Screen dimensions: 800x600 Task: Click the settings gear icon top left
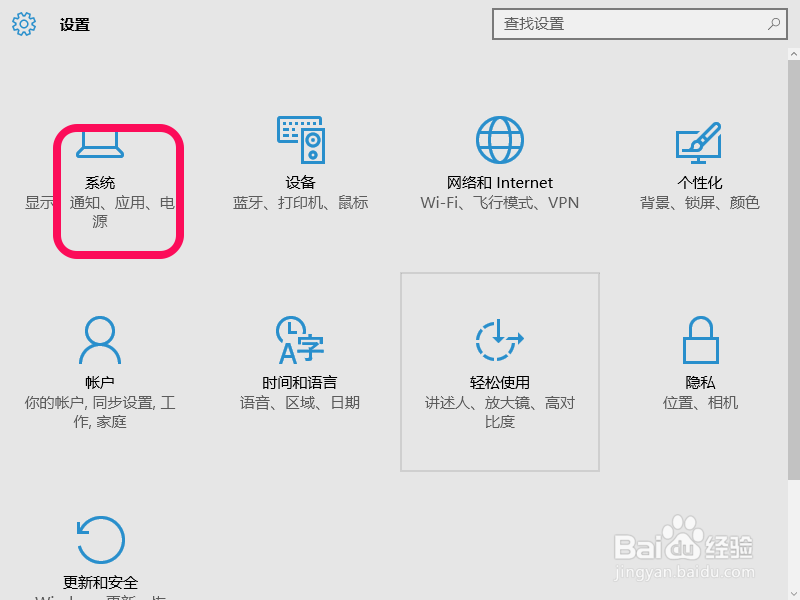pos(23,24)
